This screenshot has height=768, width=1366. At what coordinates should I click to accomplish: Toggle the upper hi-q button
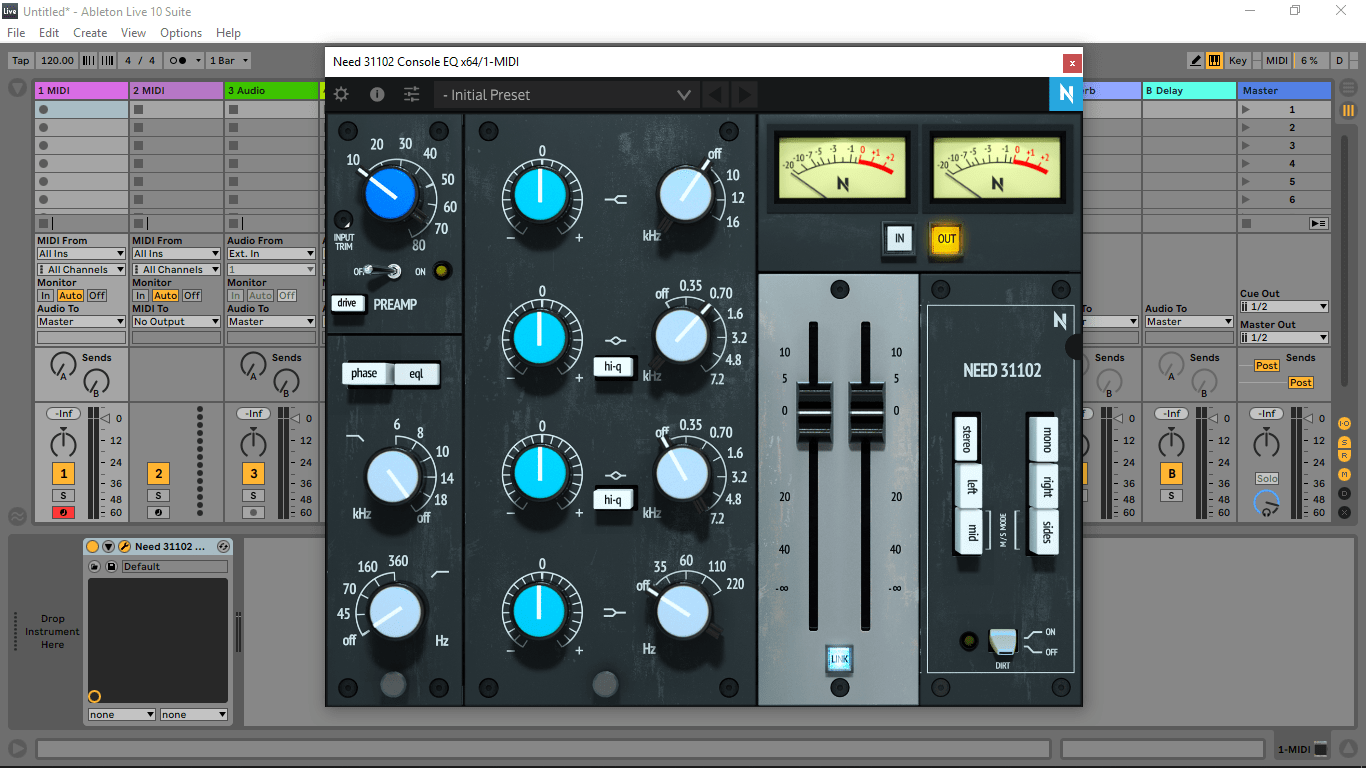pos(613,367)
